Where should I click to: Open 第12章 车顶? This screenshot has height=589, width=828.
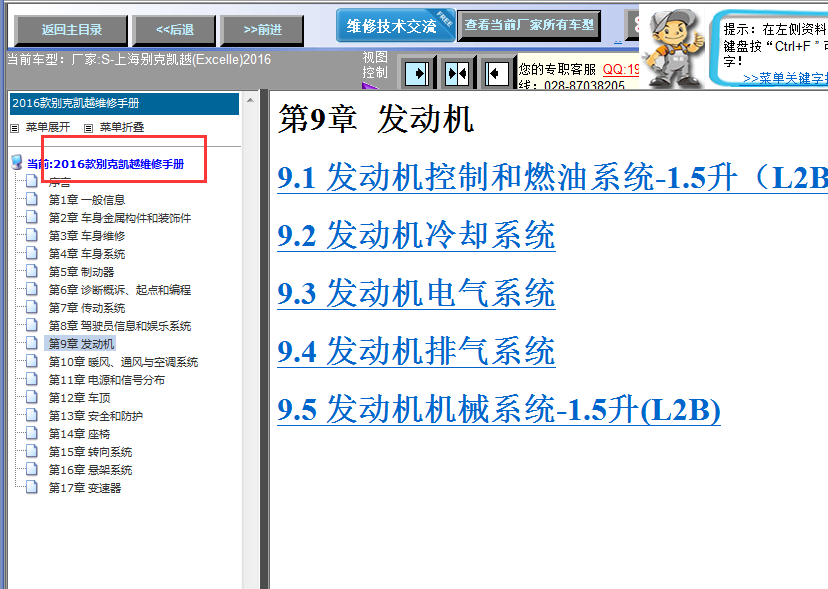coord(79,398)
